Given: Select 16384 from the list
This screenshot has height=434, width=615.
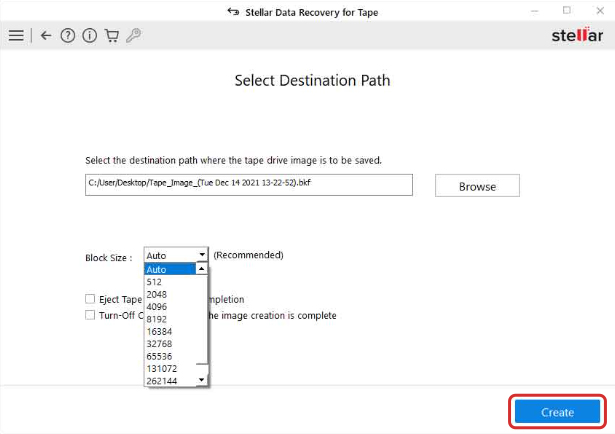Looking at the screenshot, I should pos(170,332).
